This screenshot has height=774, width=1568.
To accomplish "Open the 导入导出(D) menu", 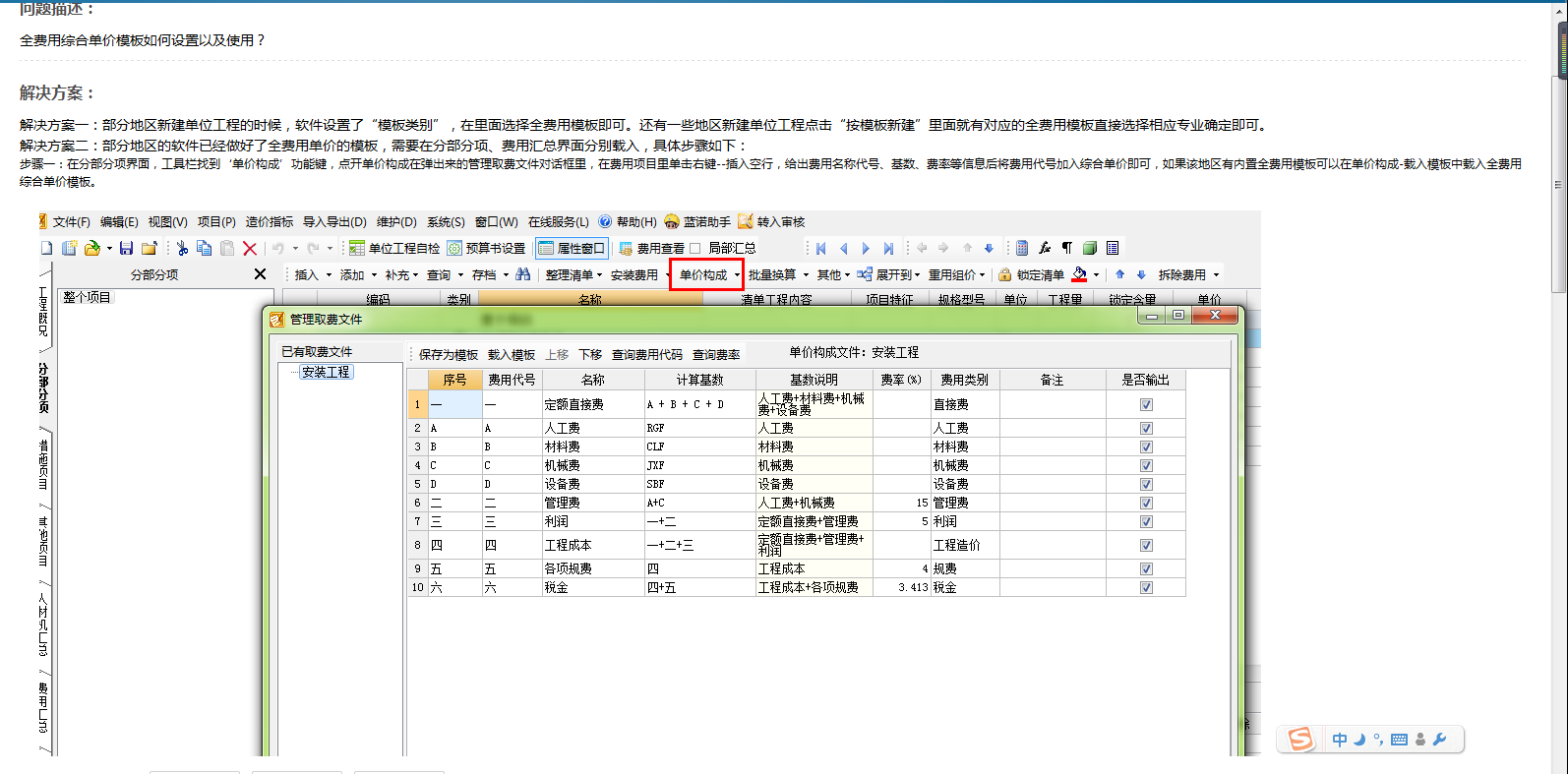I will click(x=334, y=221).
